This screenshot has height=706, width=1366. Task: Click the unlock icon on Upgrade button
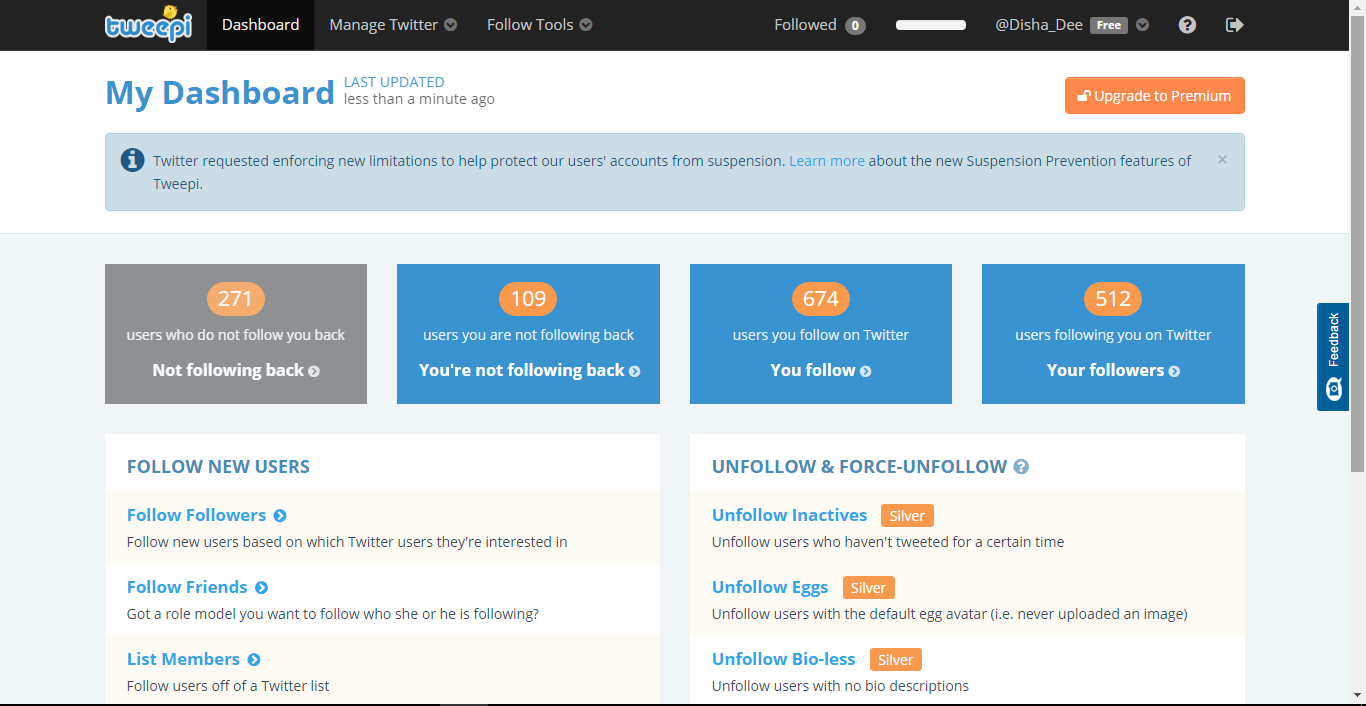[1083, 96]
